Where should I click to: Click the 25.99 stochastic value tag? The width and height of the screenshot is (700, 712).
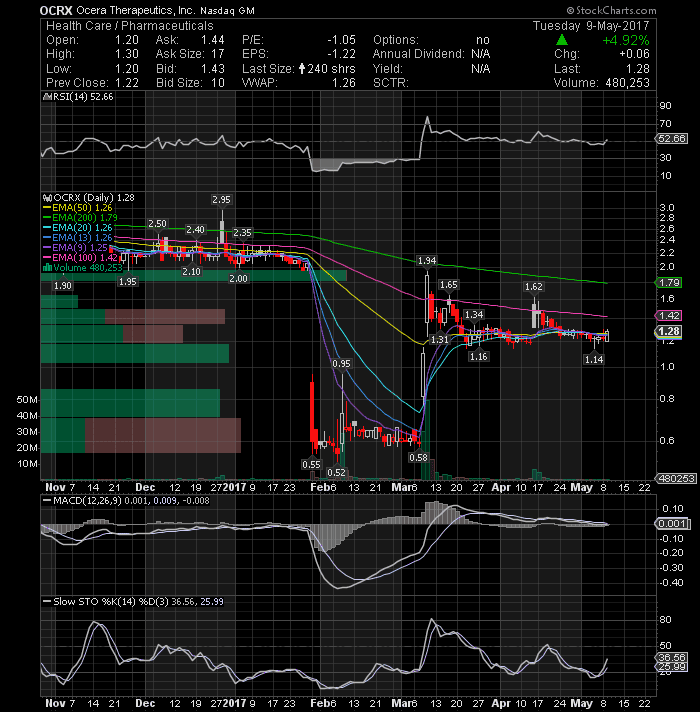point(672,667)
